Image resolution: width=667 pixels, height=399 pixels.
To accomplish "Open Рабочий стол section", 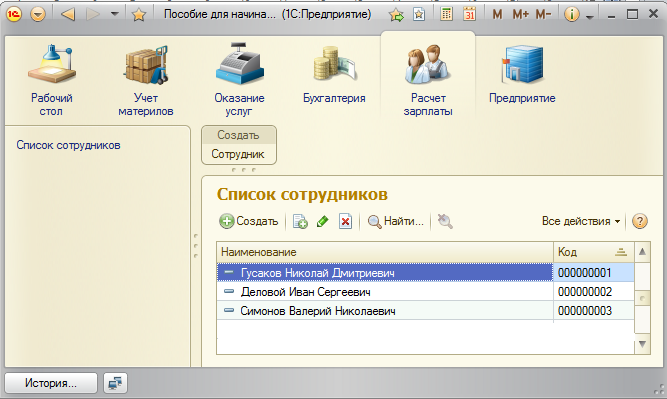I will pos(51,80).
